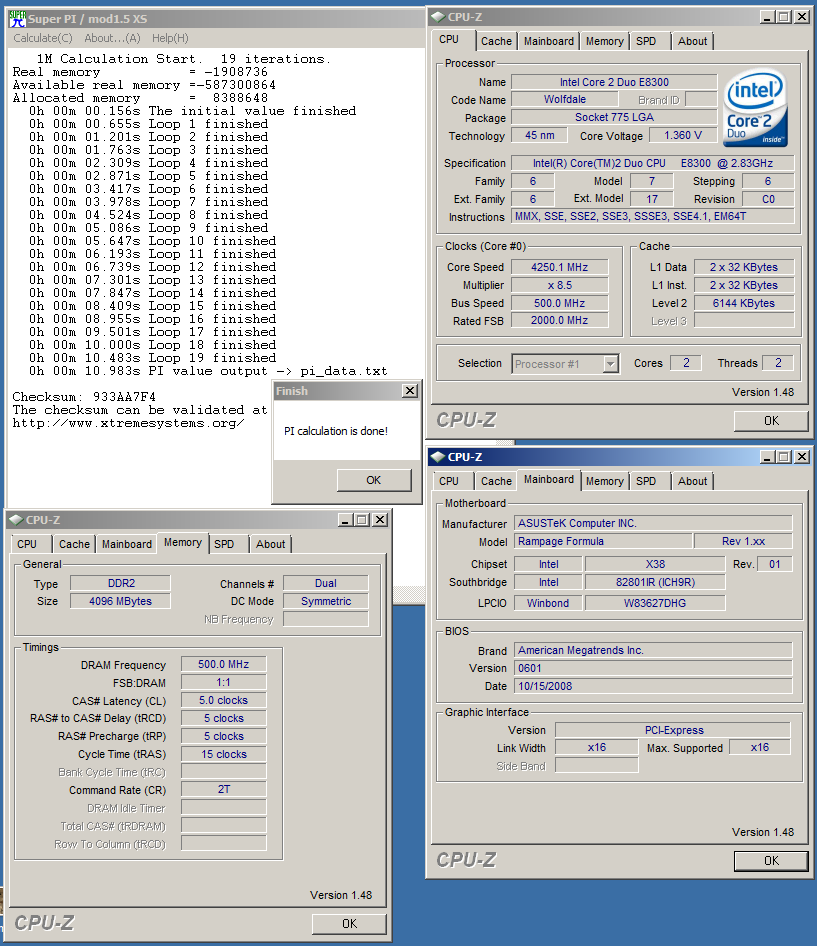Select About tab in the Memory window
Screen dimensions: 817x946
pyautogui.click(x=270, y=544)
